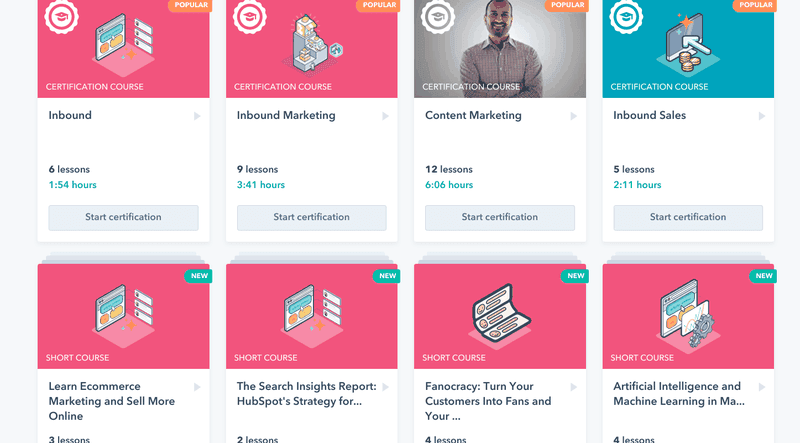The width and height of the screenshot is (800, 443).
Task: Click the play arrow beside The Search Insights Report
Action: (385, 387)
